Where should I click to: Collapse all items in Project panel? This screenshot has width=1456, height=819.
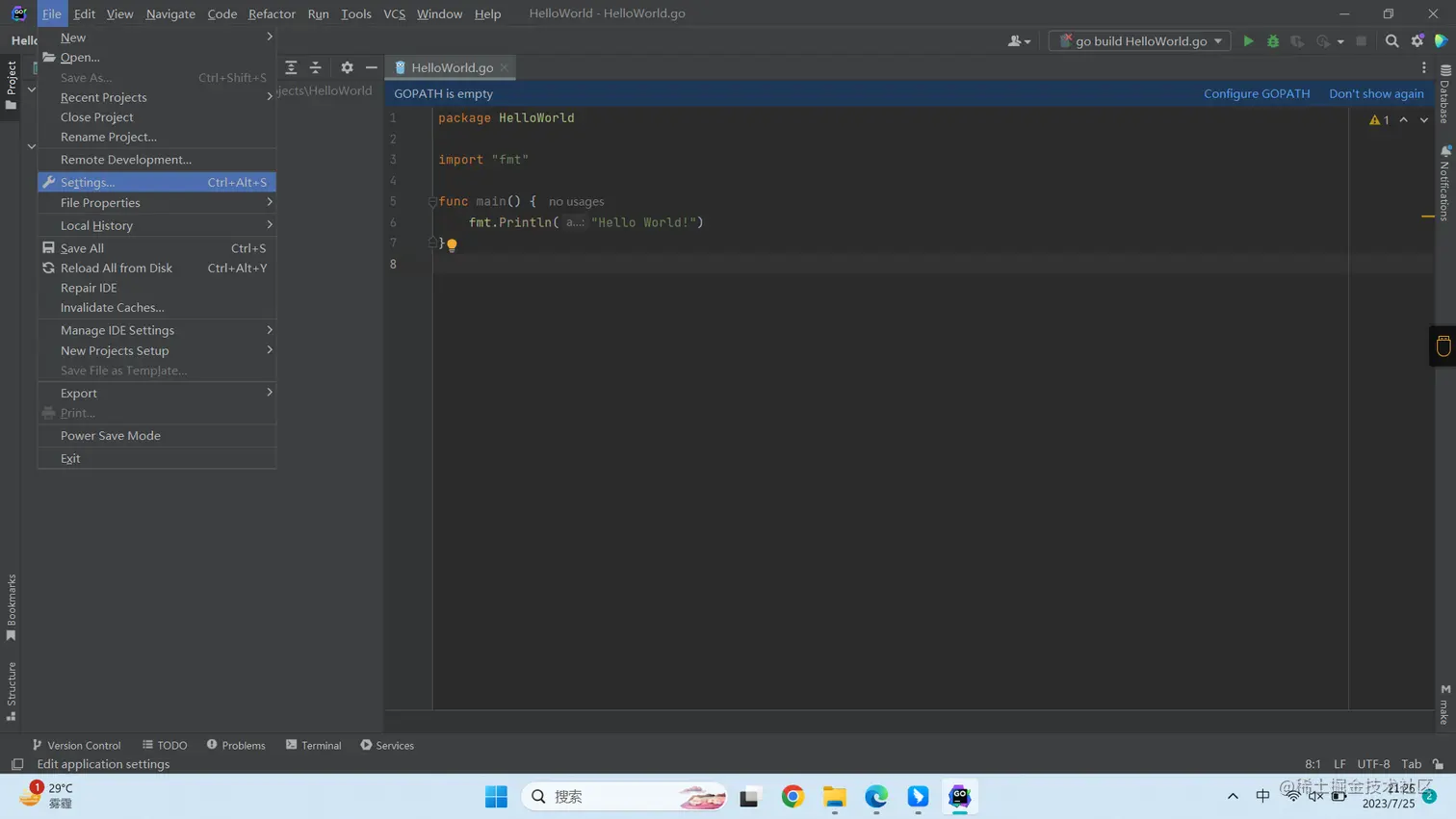[316, 67]
